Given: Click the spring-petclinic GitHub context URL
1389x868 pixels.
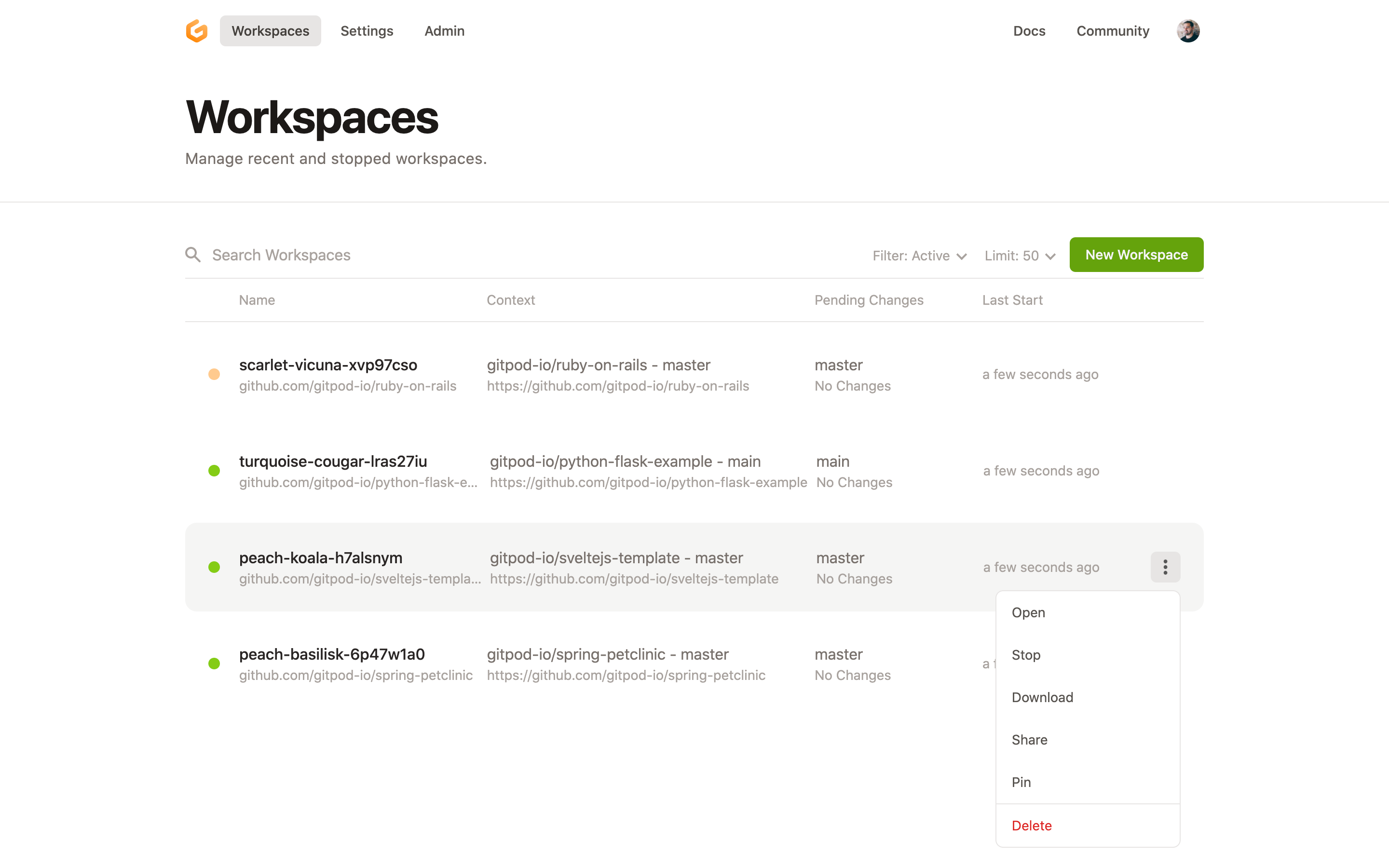Looking at the screenshot, I should tap(626, 675).
